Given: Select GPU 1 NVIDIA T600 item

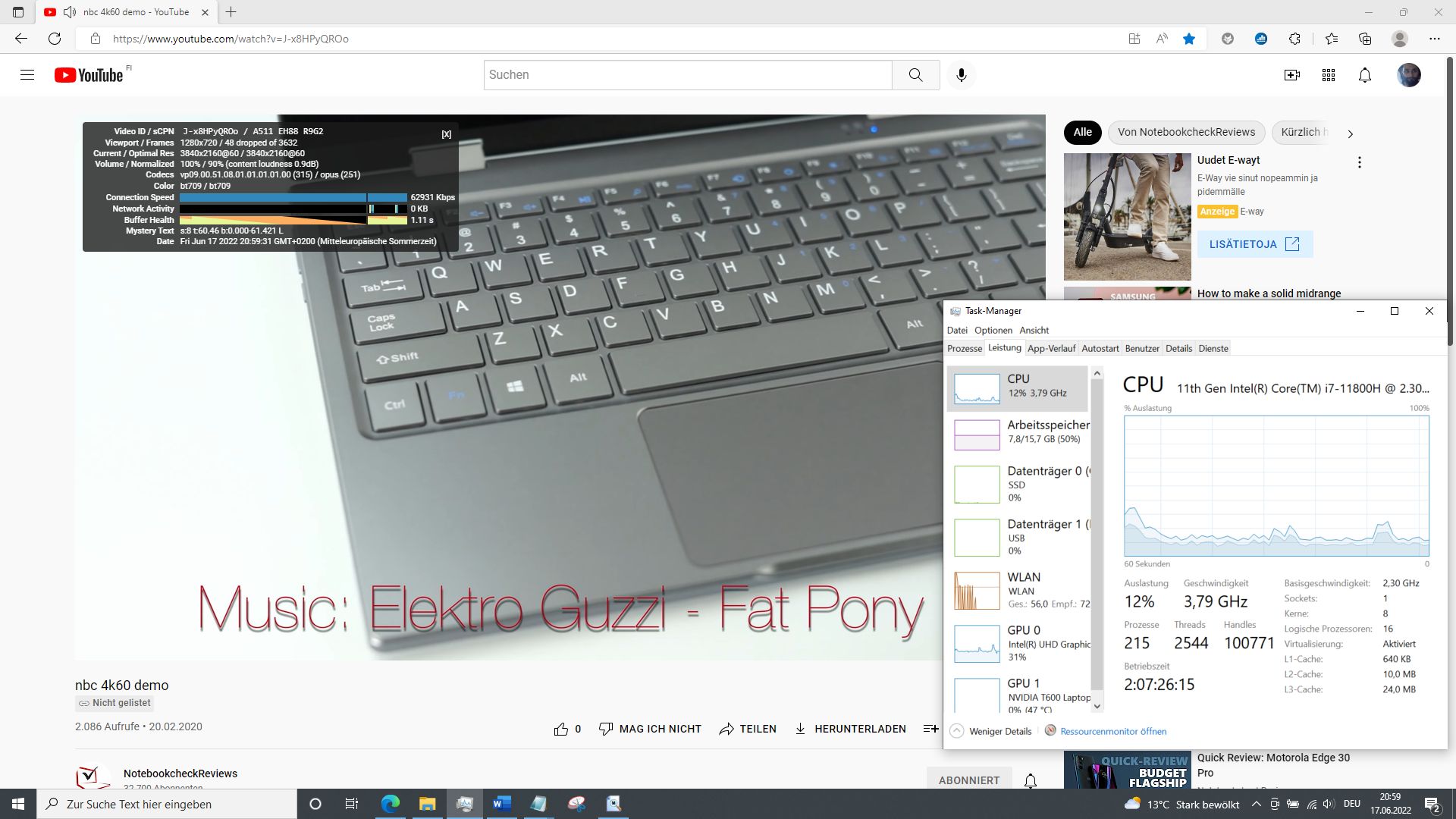Looking at the screenshot, I should pyautogui.click(x=1018, y=694).
